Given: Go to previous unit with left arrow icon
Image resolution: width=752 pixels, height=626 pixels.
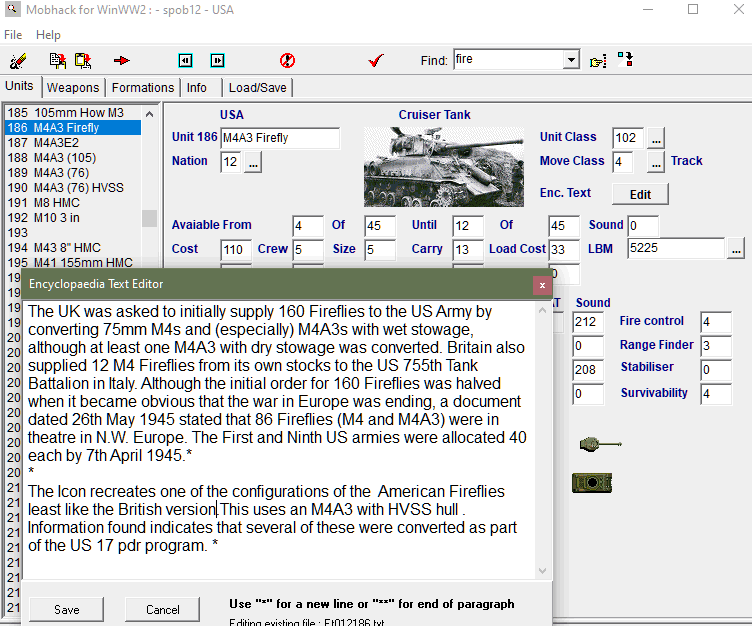Looking at the screenshot, I should (185, 61).
